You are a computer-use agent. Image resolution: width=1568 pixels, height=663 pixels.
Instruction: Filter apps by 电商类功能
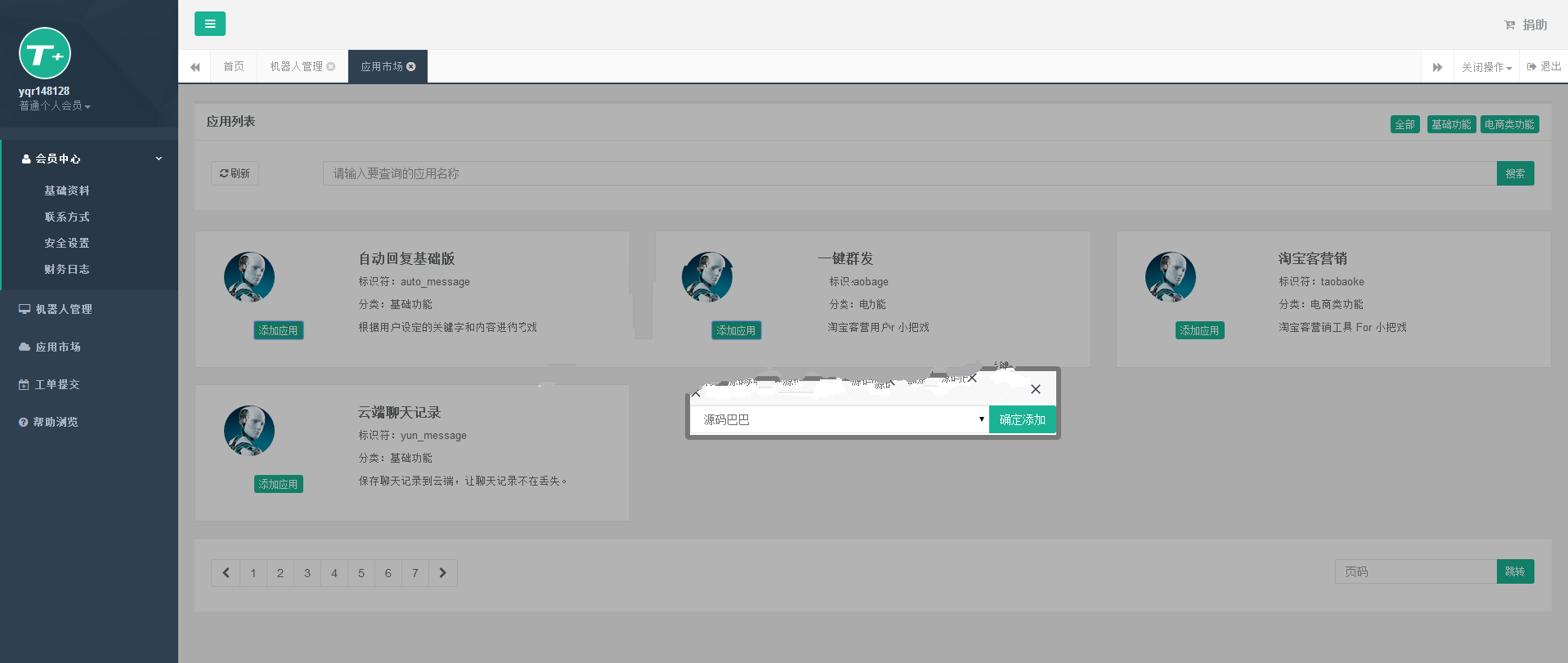coord(1509,124)
